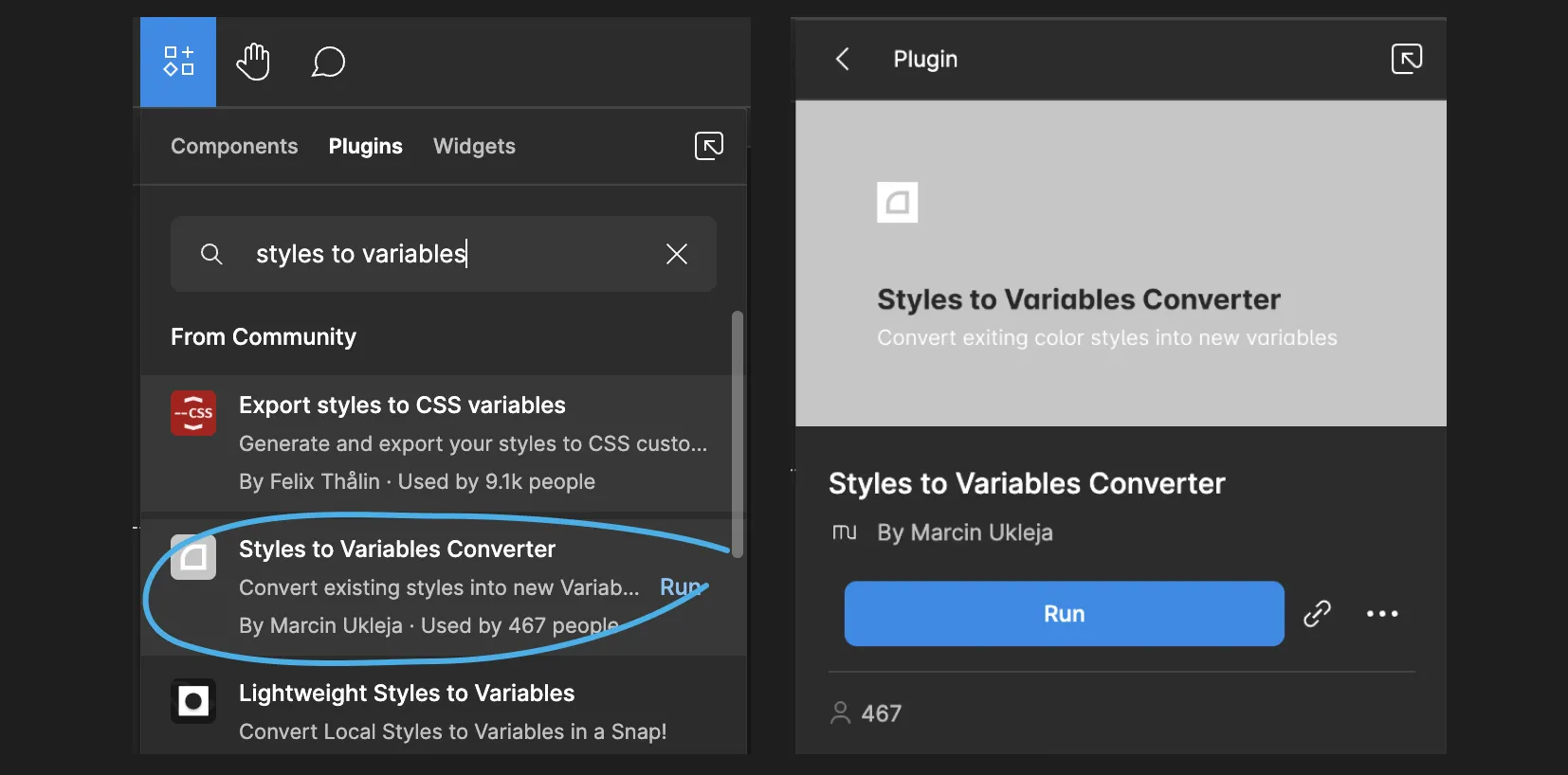Pop out the plugins search panel
The height and width of the screenshot is (775, 1568).
[x=708, y=146]
